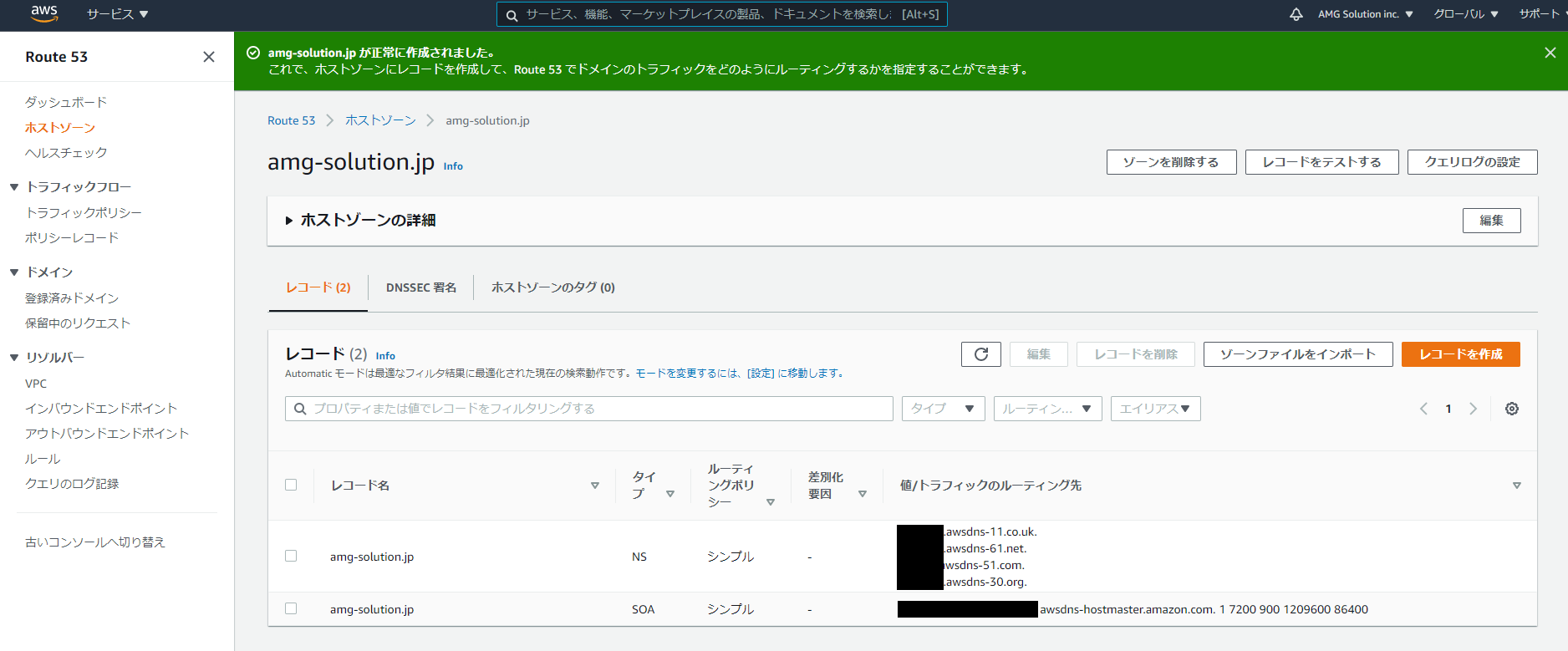This screenshot has width=1568, height=651.
Task: Open the AWS home logo
Action: click(x=43, y=13)
